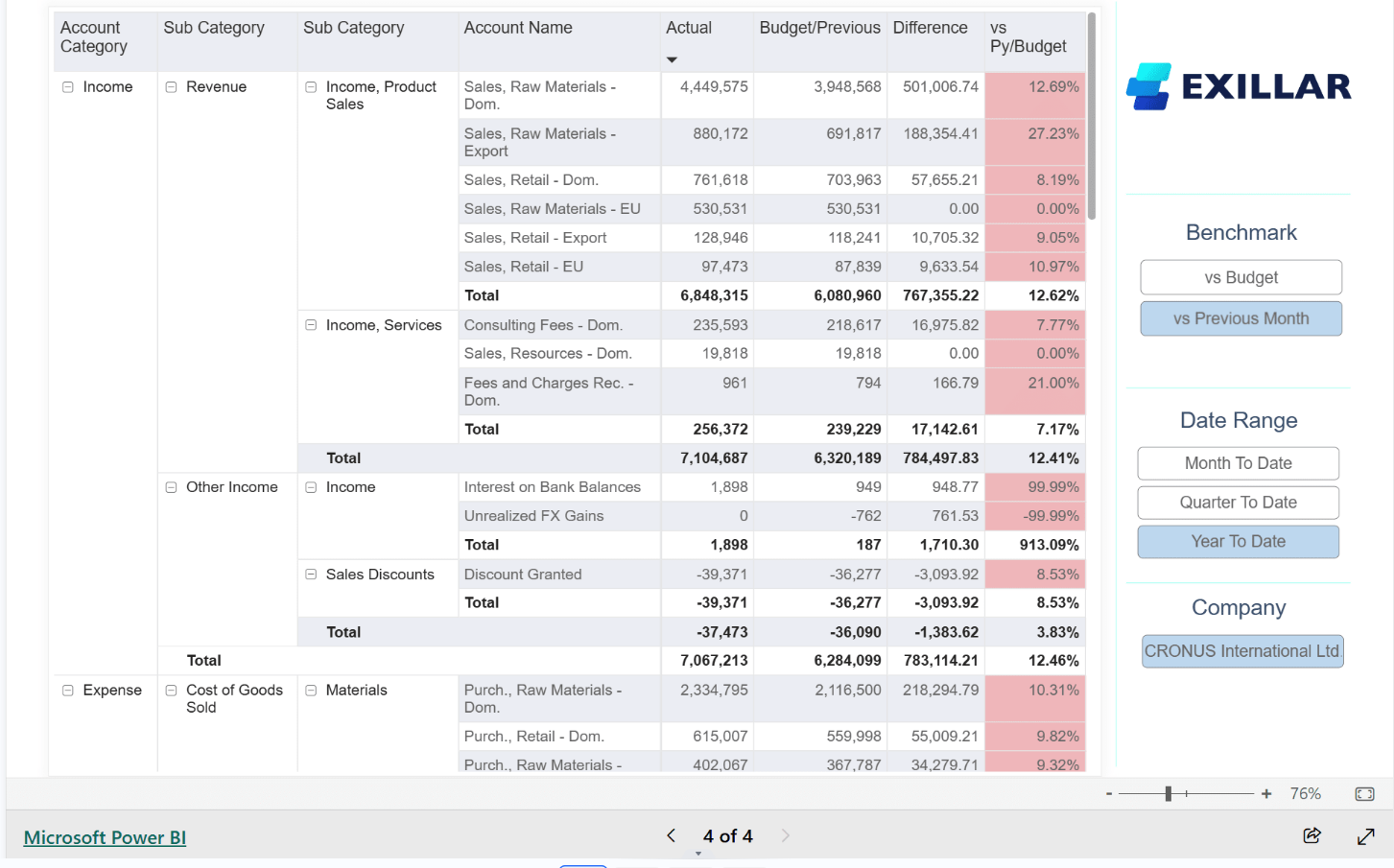Select the vs Budget benchmark
The height and width of the screenshot is (868, 1394).
(1240, 277)
